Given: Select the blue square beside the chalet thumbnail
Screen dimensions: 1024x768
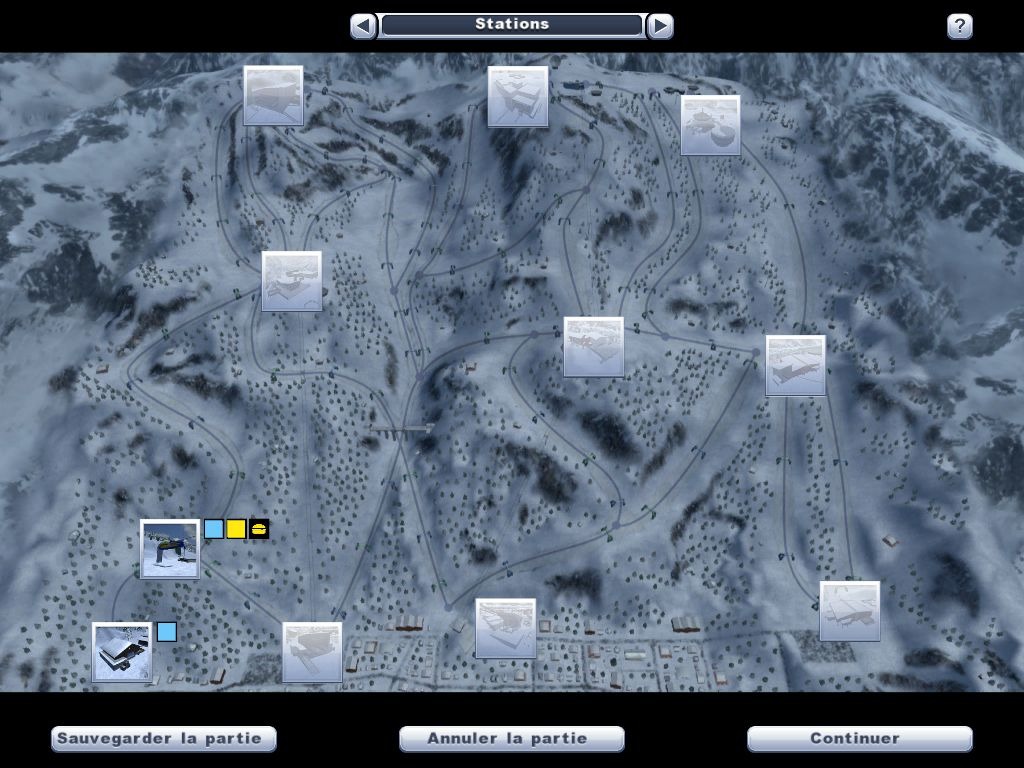Looking at the screenshot, I should 167,632.
